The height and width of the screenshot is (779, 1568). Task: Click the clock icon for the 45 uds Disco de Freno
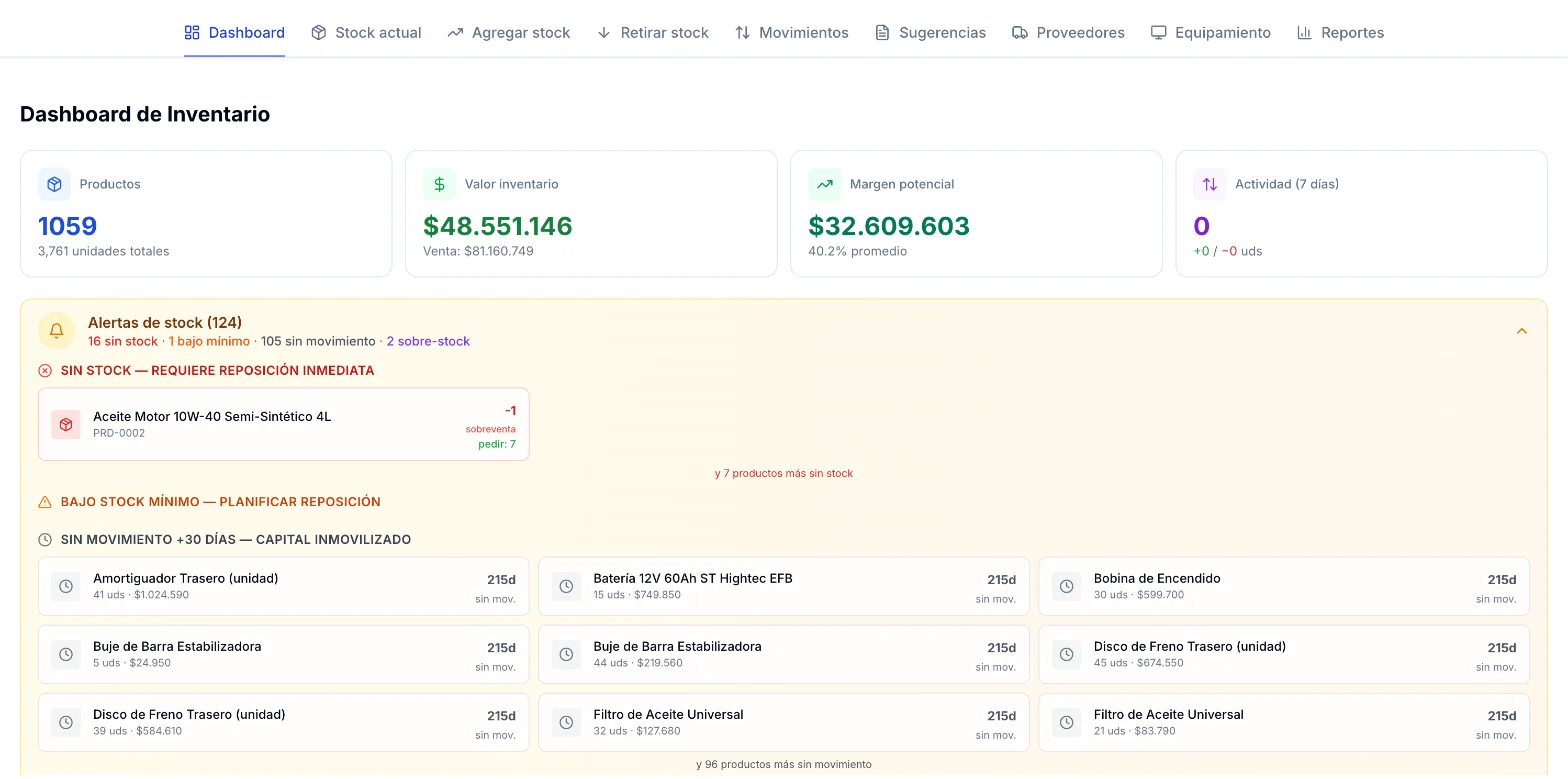(1067, 654)
